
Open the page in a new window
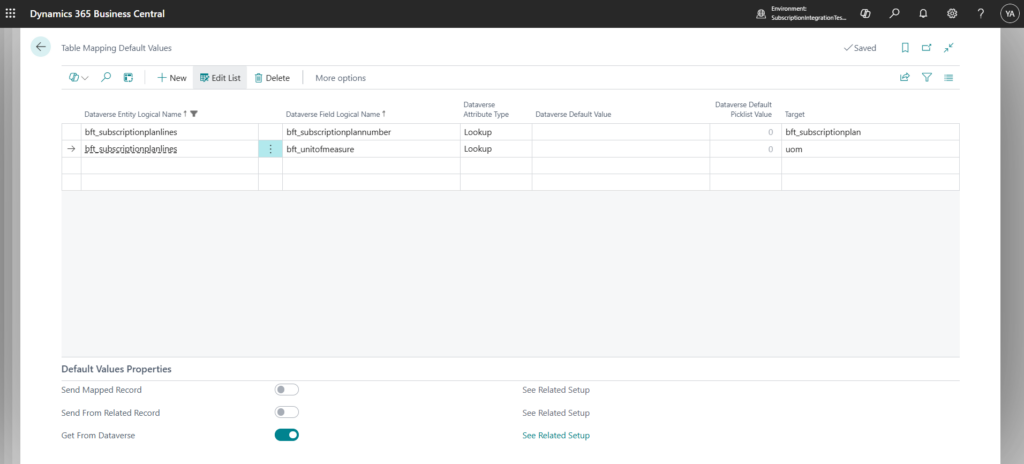pyautogui.click(x=926, y=47)
